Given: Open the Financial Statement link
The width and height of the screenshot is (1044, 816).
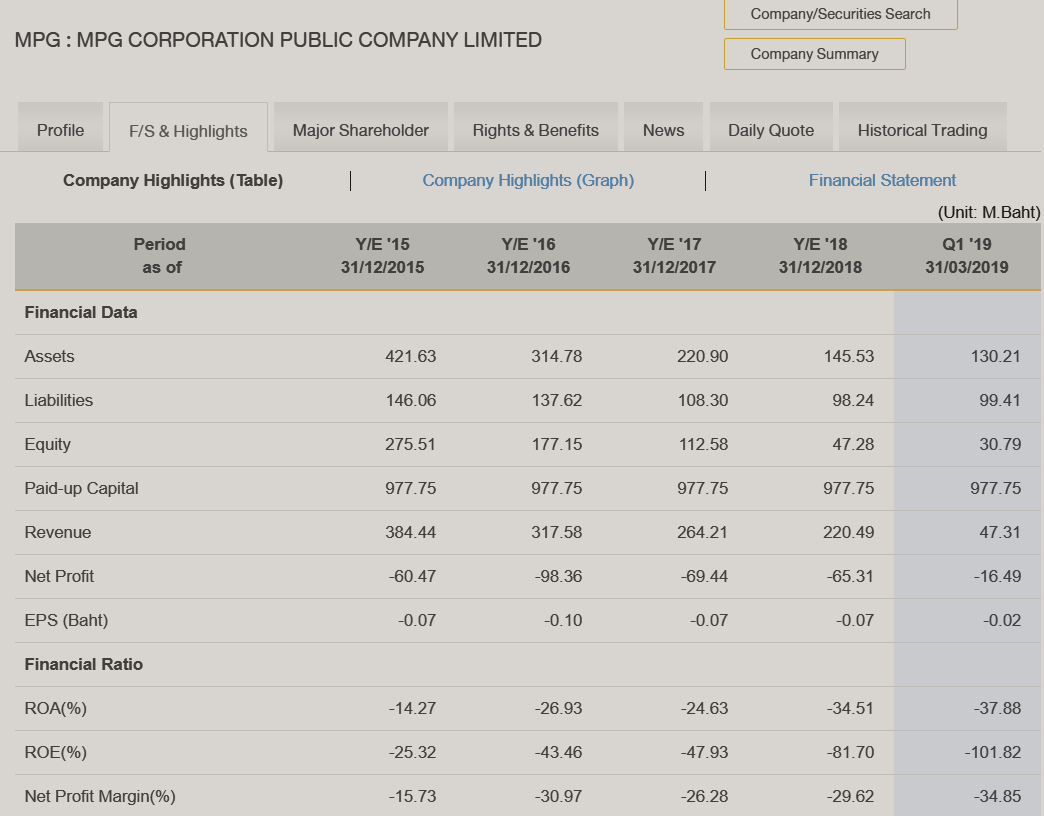Looking at the screenshot, I should [x=882, y=180].
